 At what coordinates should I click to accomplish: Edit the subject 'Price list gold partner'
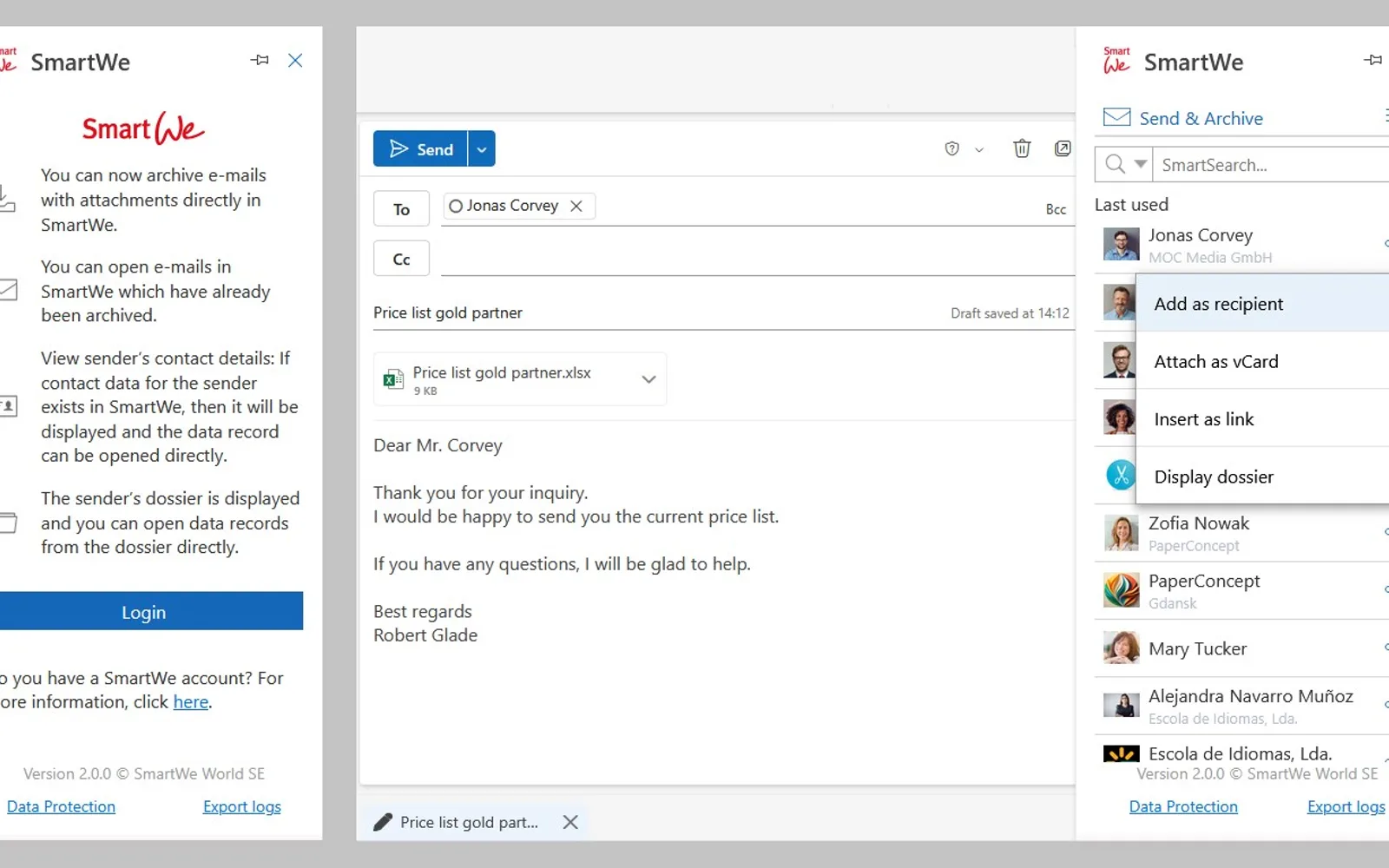pos(448,312)
